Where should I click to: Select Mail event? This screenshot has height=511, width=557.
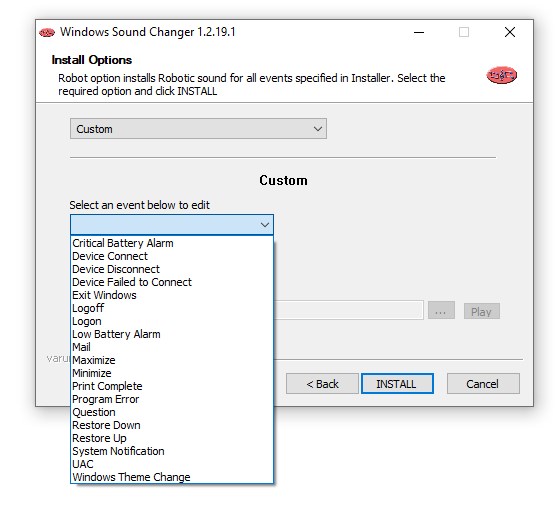[x=172, y=347]
